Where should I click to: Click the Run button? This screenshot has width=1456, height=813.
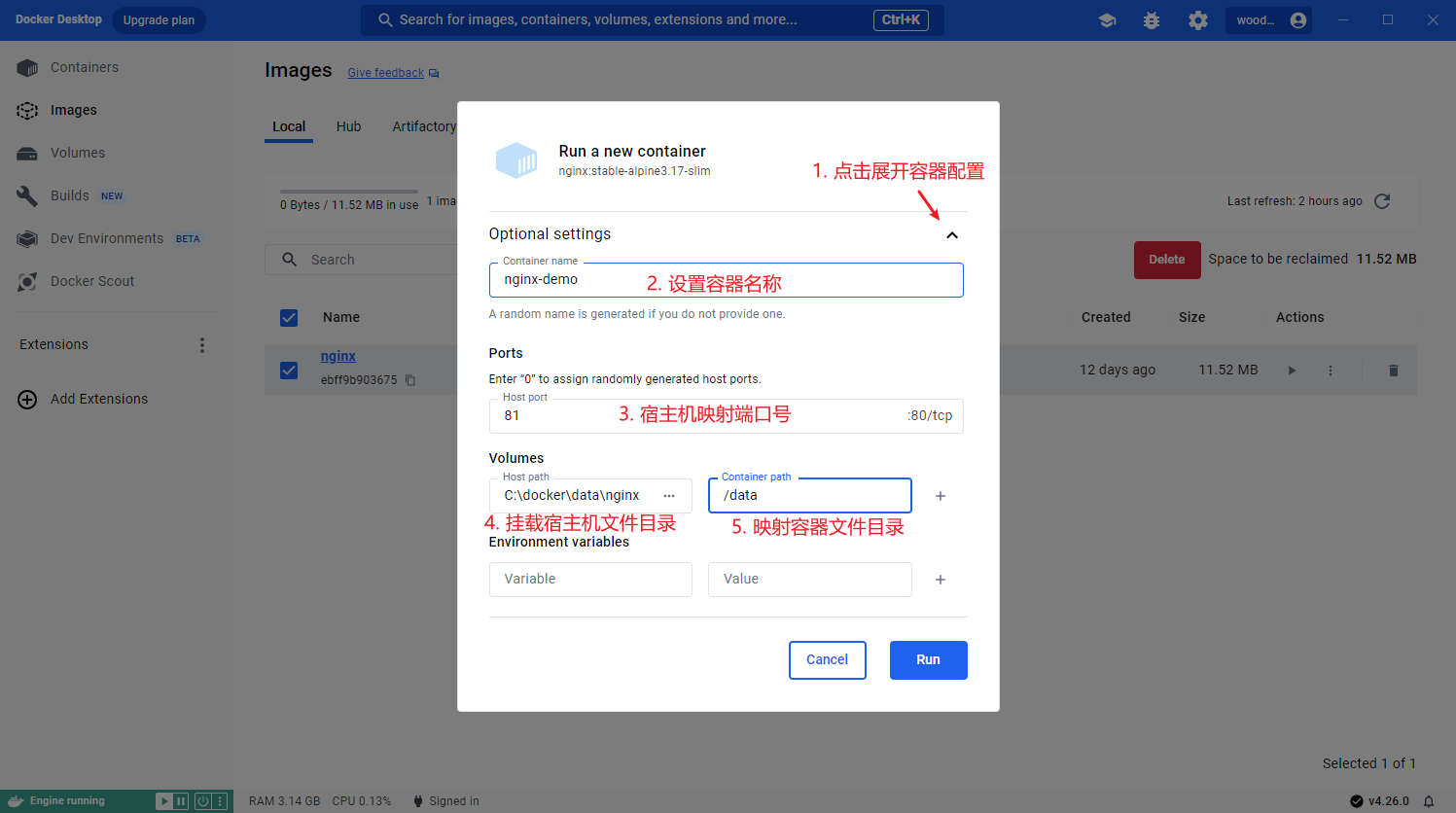[929, 660]
